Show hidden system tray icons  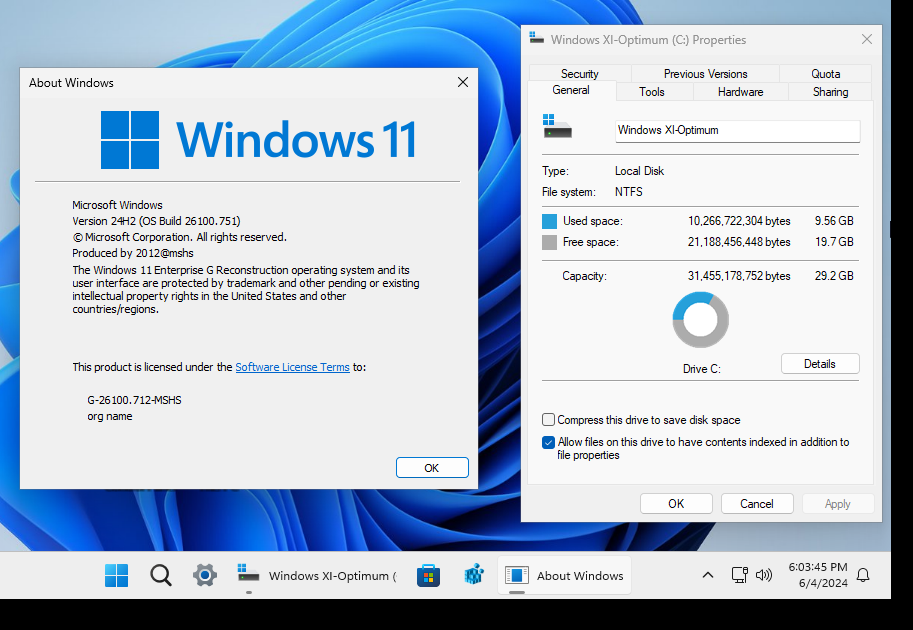tap(707, 575)
